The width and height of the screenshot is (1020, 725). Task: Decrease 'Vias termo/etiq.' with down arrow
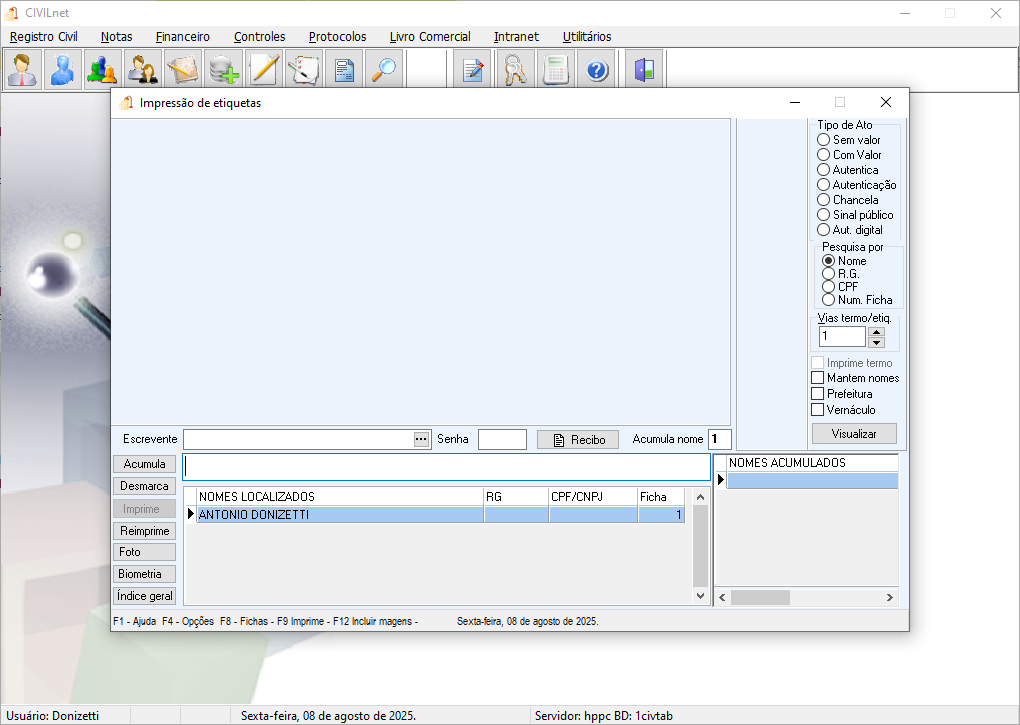click(877, 342)
